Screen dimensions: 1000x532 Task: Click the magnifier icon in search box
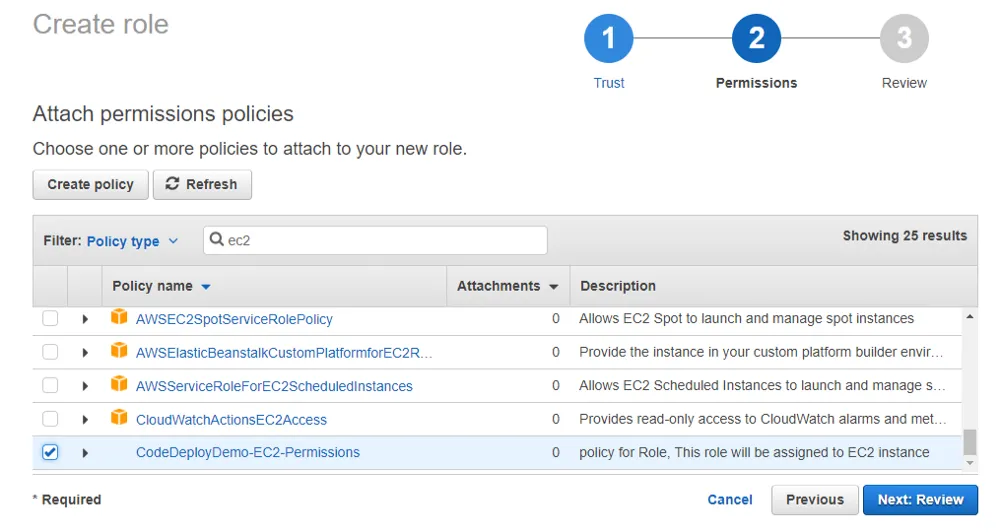(217, 240)
